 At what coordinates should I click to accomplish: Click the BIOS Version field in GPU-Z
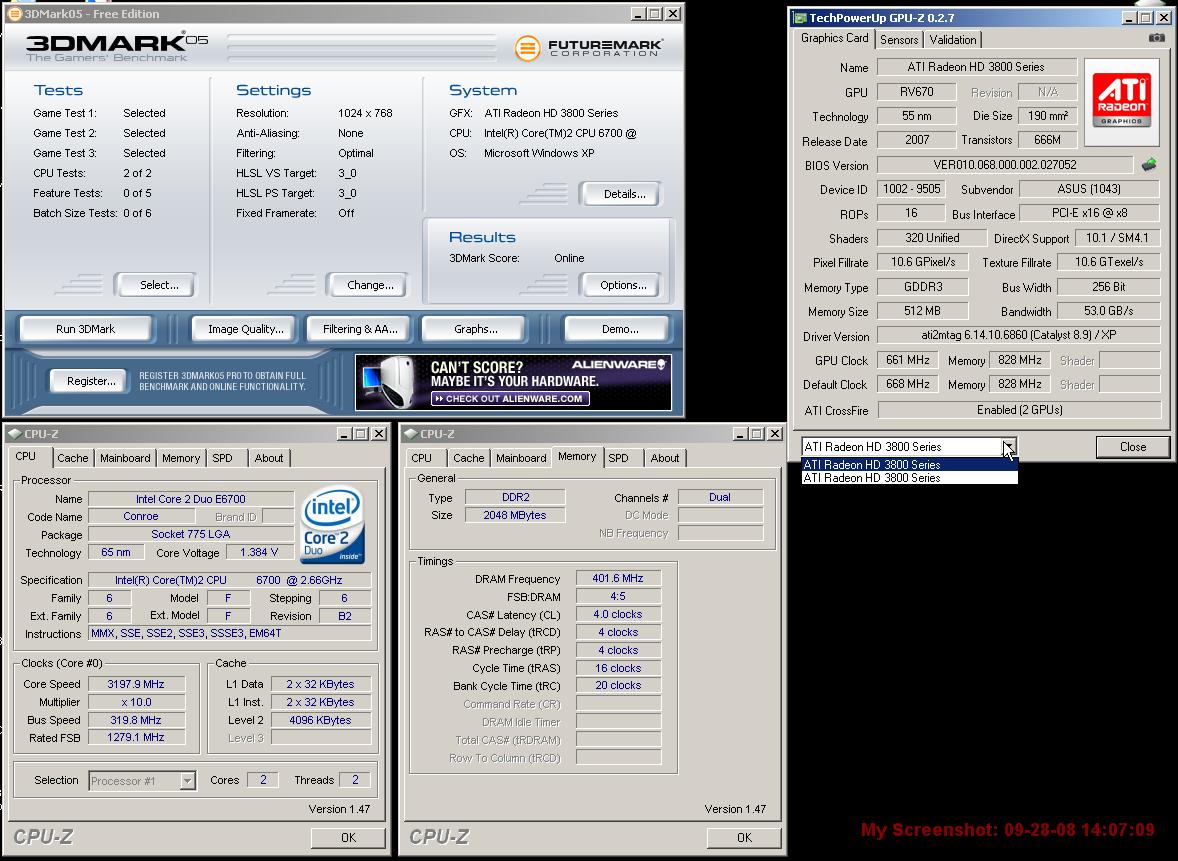[x=1004, y=165]
